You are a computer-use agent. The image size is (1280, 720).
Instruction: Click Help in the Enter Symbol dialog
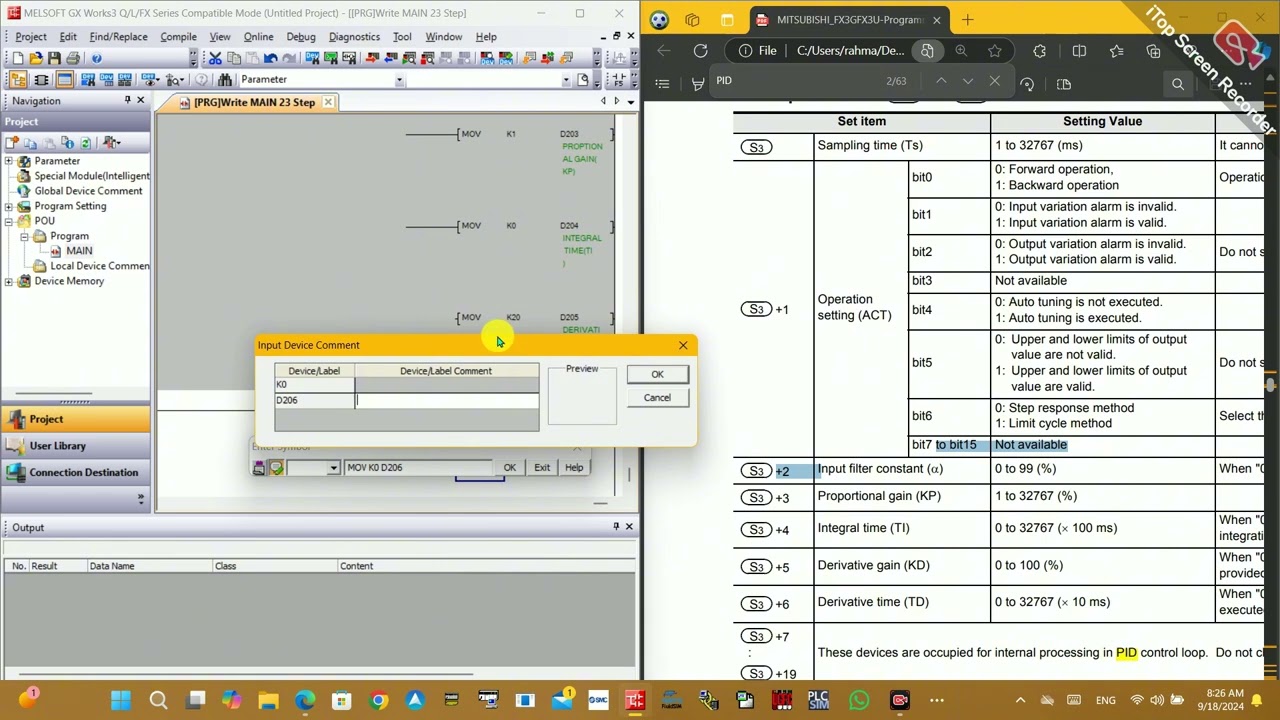(x=574, y=467)
